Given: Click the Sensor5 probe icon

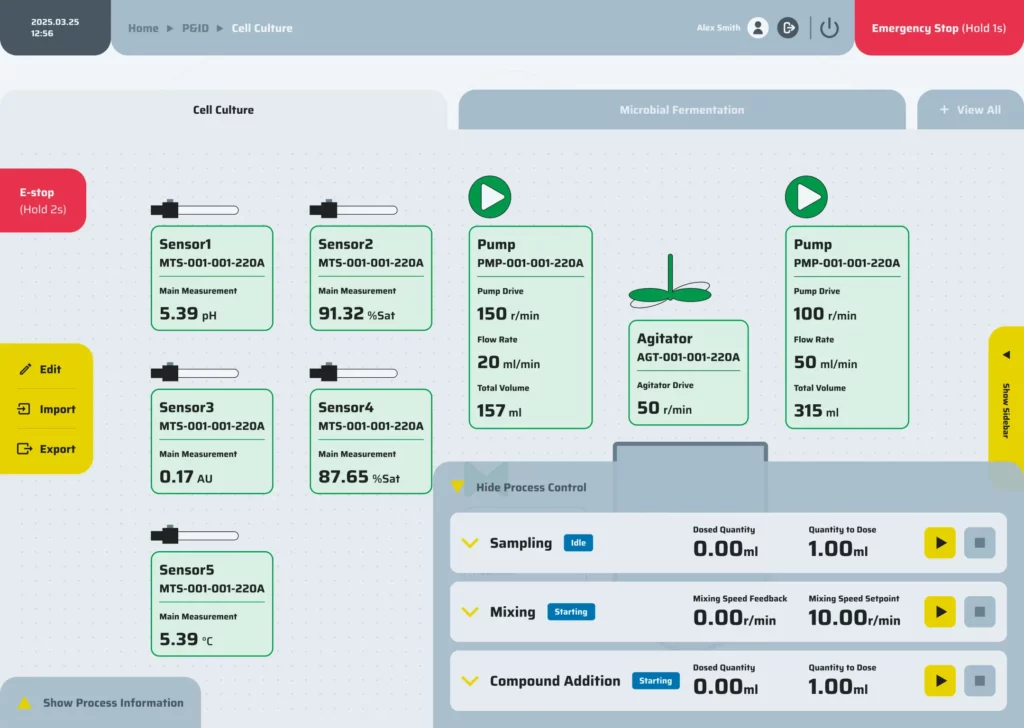Looking at the screenshot, I should [x=194, y=536].
